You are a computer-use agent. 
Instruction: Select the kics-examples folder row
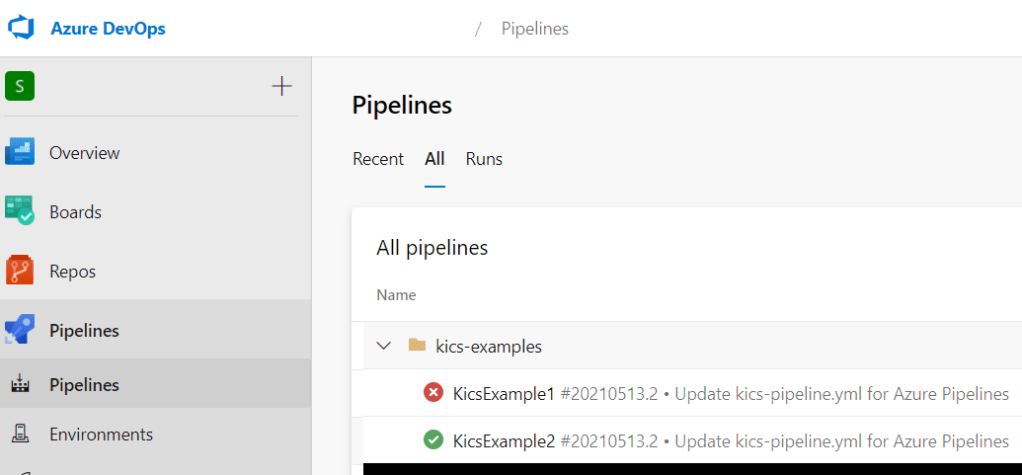point(488,347)
